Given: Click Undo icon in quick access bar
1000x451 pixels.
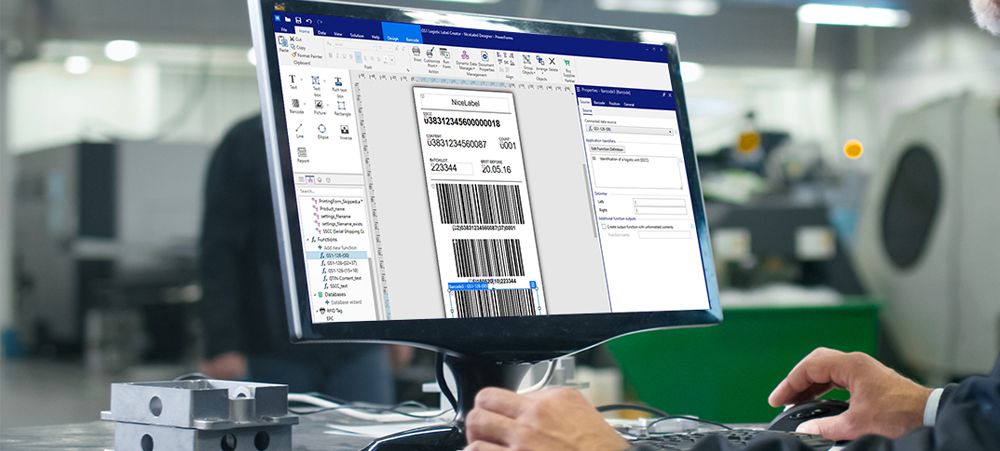Looking at the screenshot, I should pyautogui.click(x=309, y=22).
